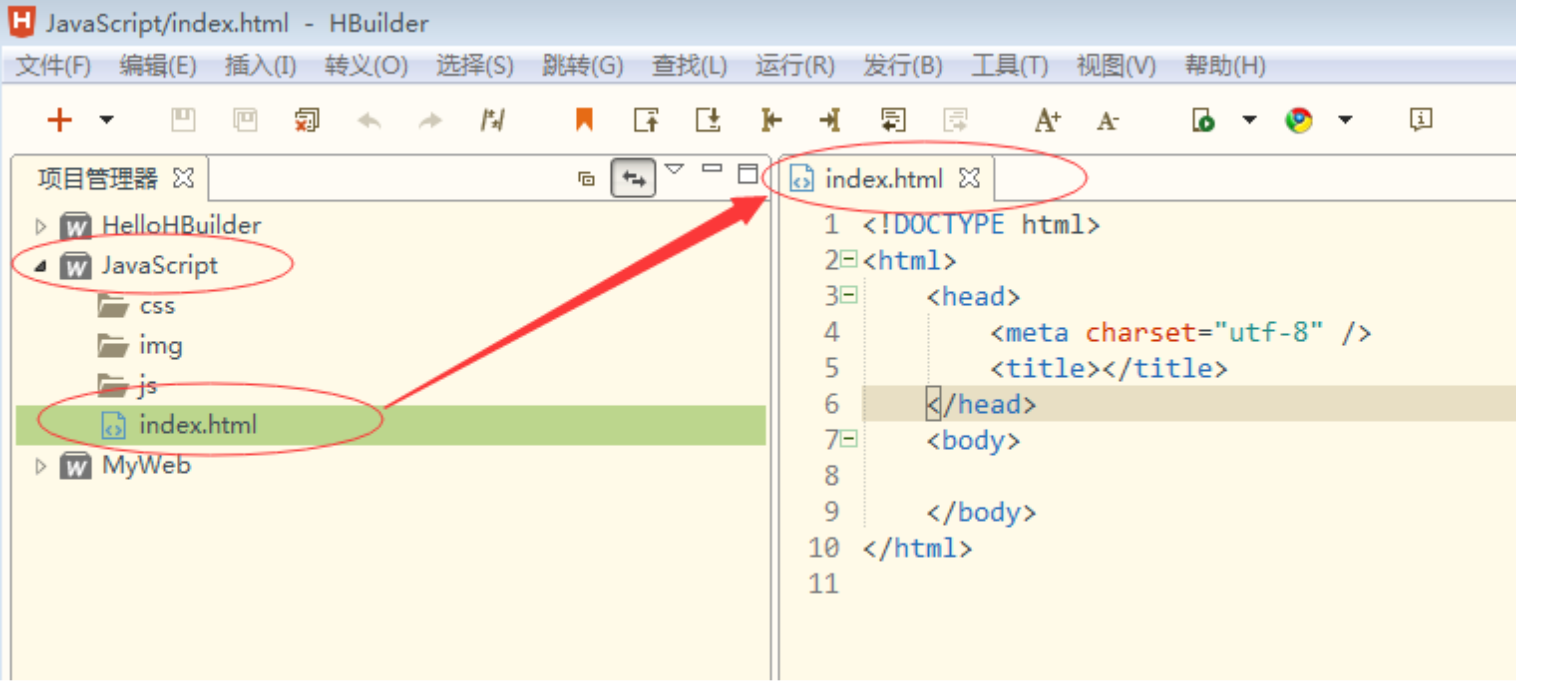Select the MyWeb project
The height and width of the screenshot is (684, 1542).
(x=146, y=465)
